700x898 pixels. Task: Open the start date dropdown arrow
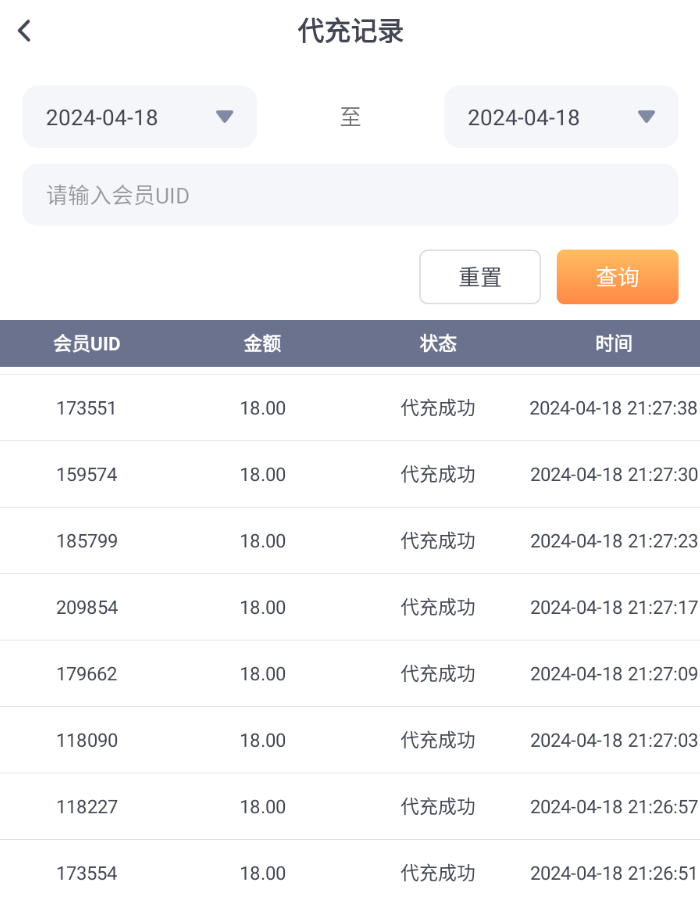pos(224,117)
